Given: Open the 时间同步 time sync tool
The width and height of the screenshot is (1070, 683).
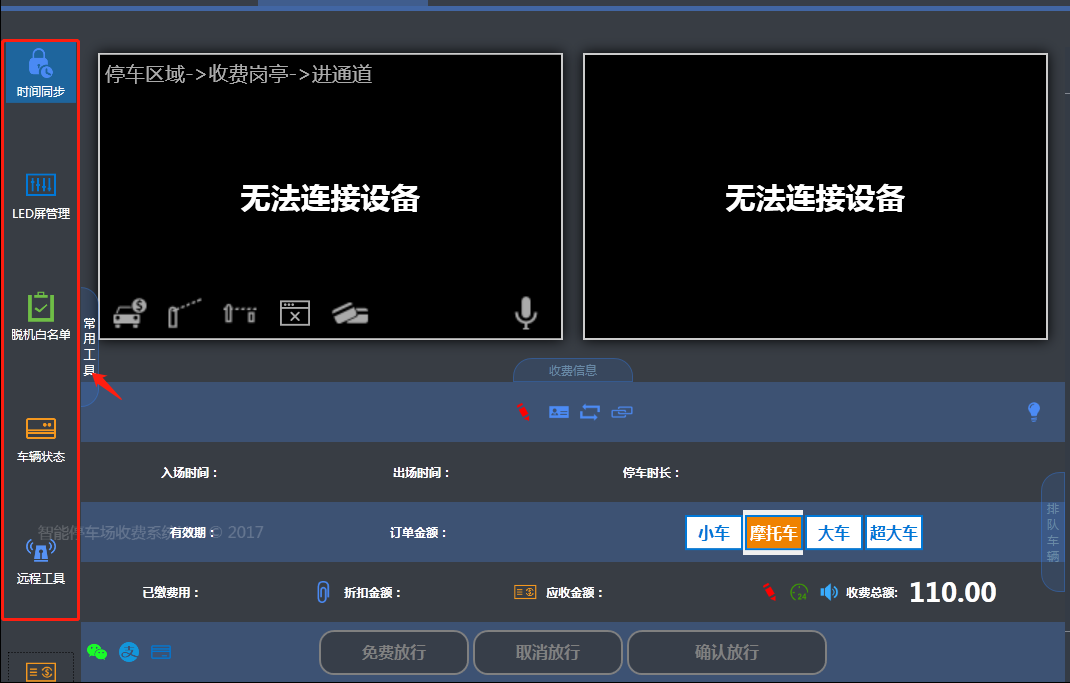Looking at the screenshot, I should (x=41, y=73).
